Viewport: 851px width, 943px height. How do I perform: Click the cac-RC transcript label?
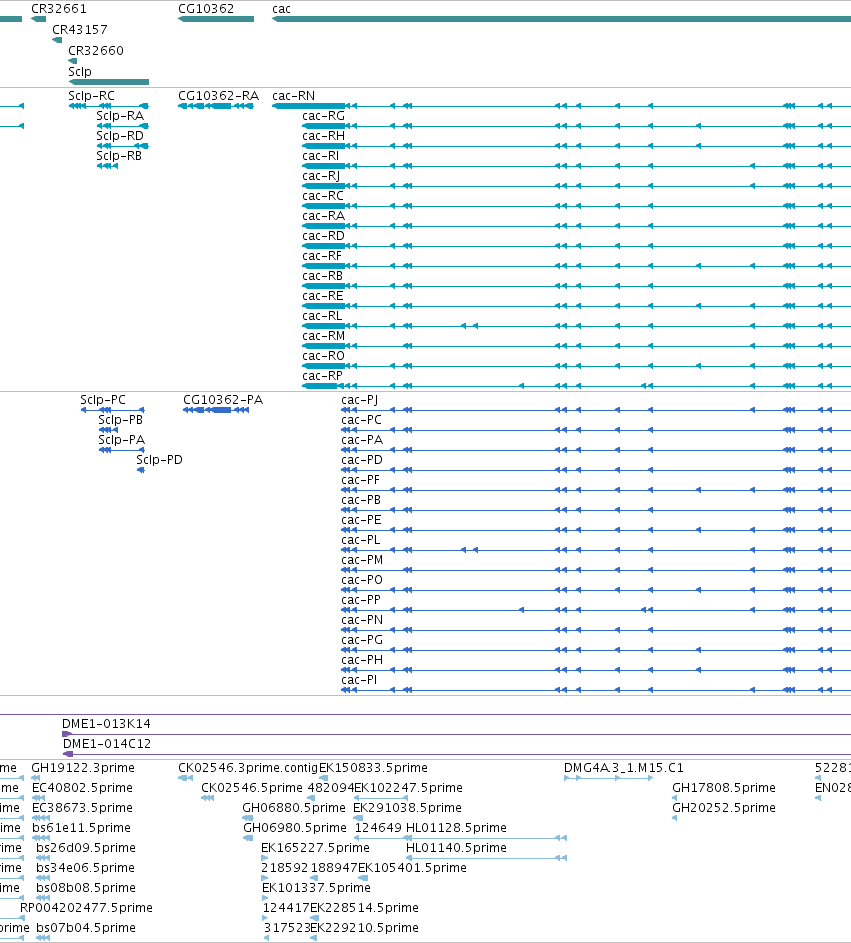coord(323,195)
